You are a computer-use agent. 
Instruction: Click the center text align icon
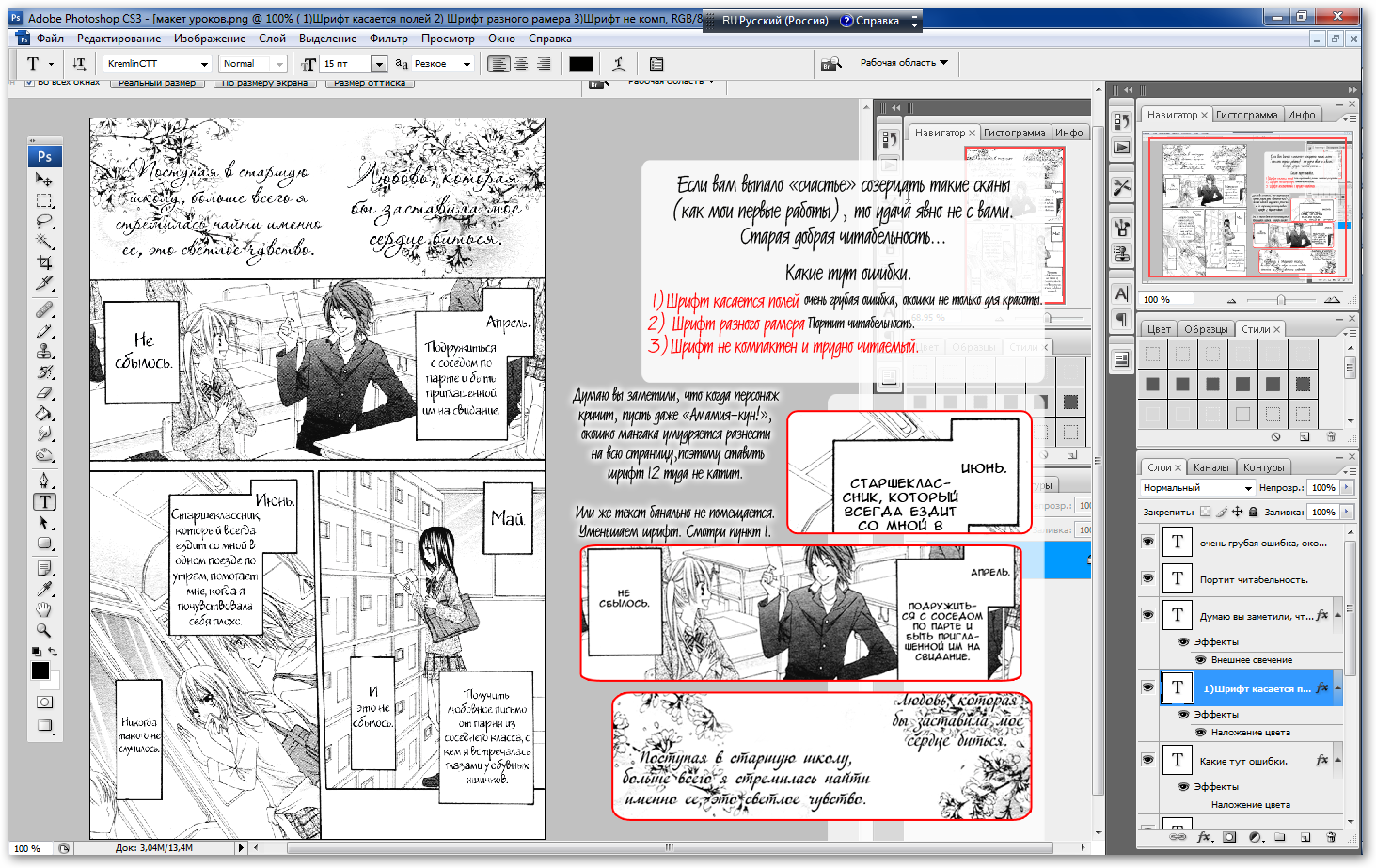tap(521, 64)
